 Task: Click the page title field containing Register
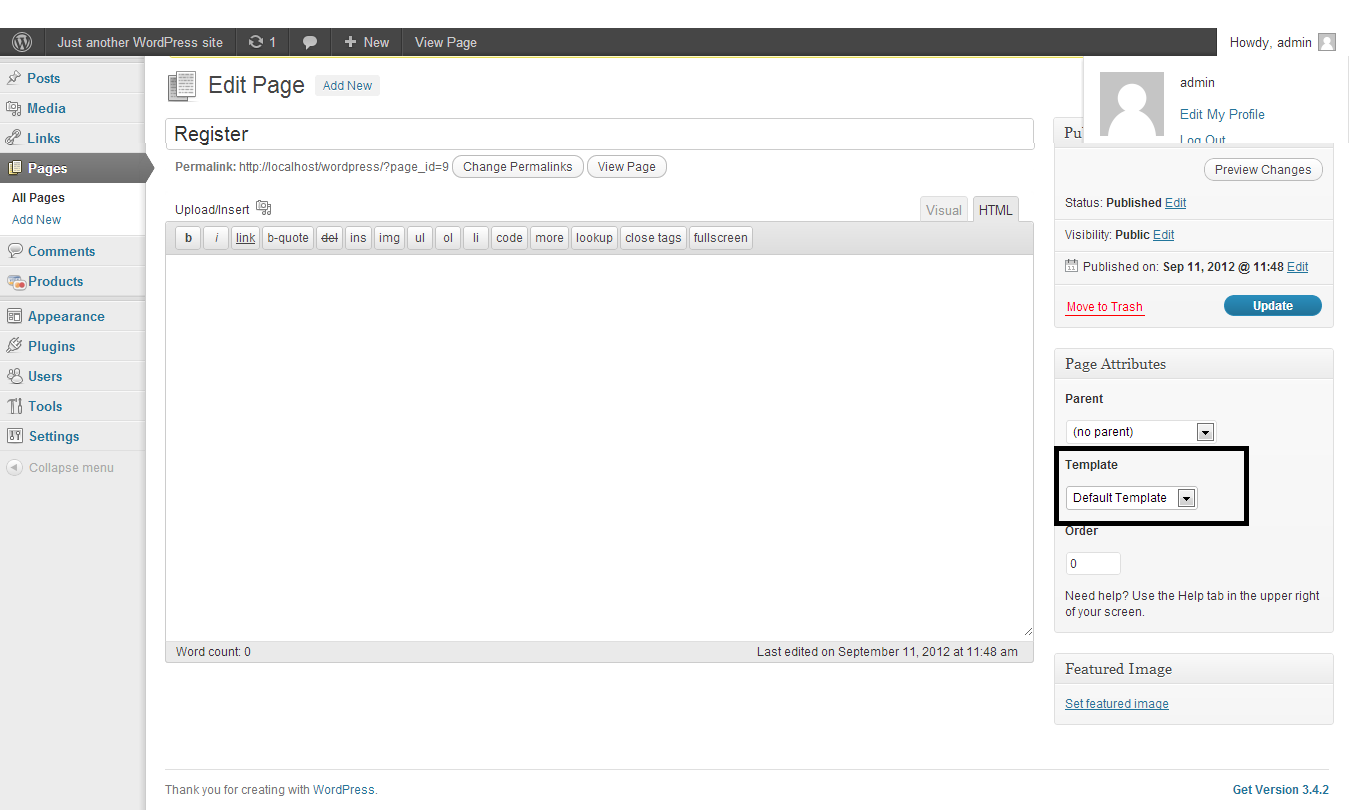click(599, 134)
